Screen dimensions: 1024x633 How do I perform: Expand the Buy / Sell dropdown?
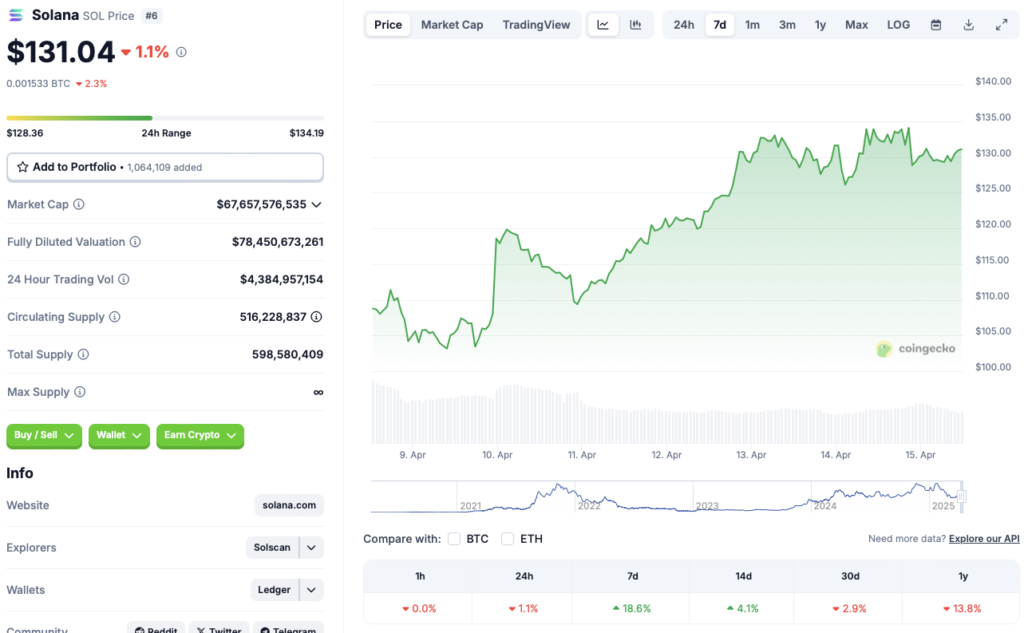(44, 436)
